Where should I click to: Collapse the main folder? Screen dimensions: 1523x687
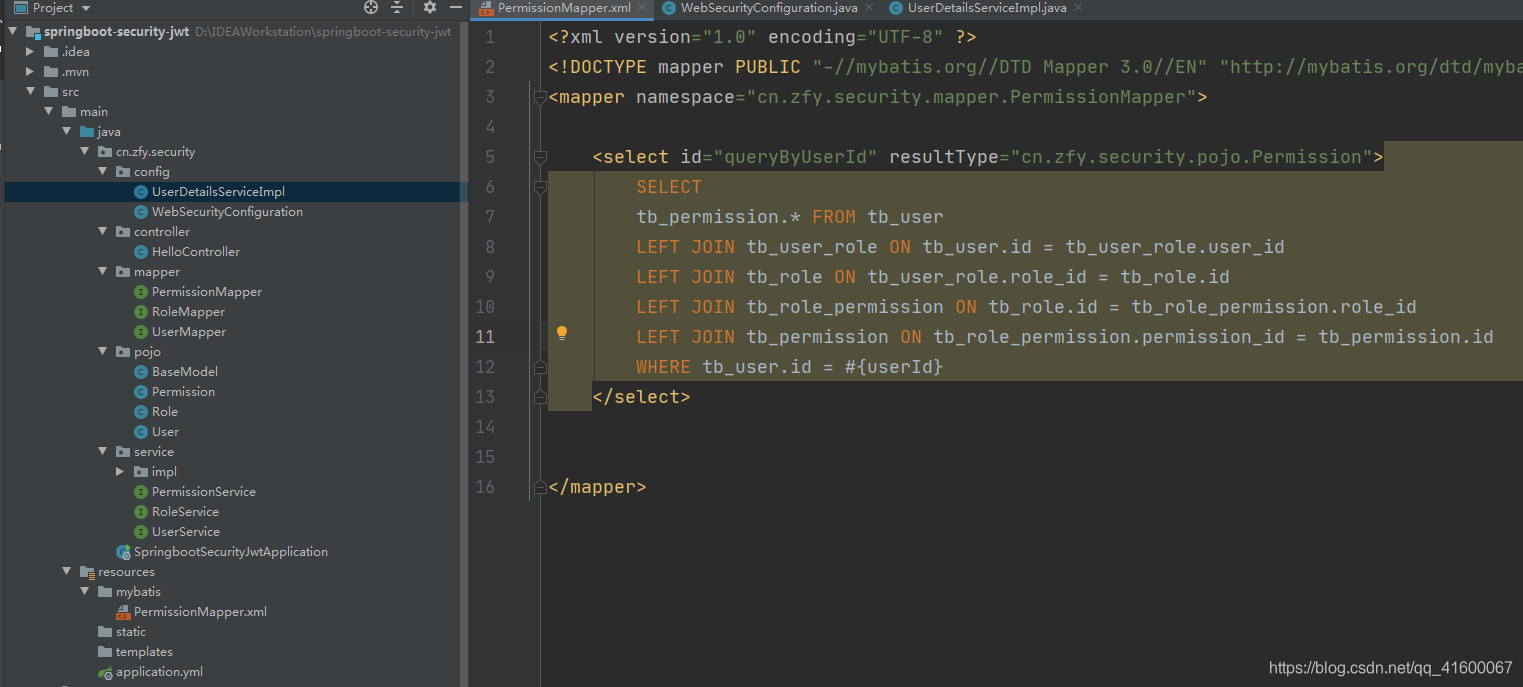click(49, 111)
